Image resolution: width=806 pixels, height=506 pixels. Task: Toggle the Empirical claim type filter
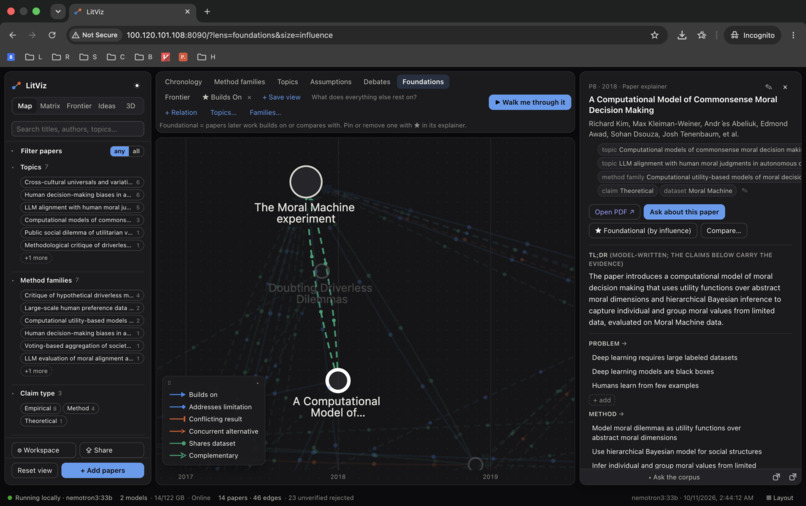(40, 408)
